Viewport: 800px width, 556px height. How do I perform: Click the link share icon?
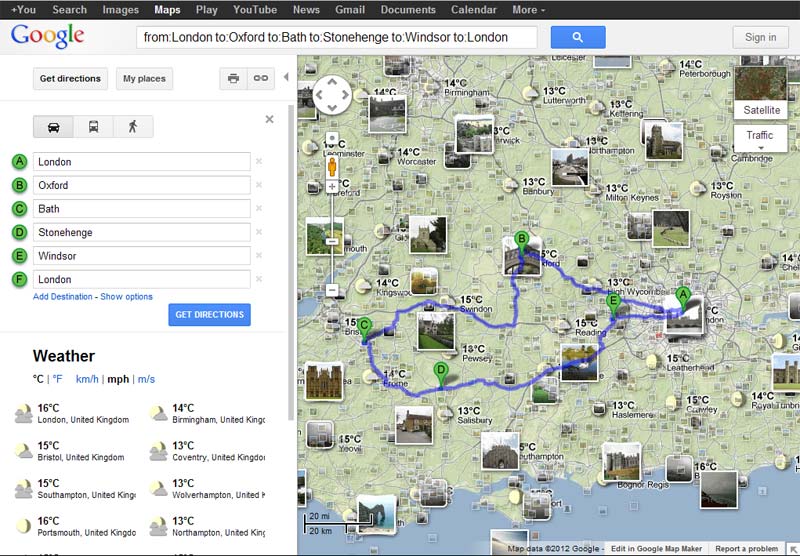(260, 78)
